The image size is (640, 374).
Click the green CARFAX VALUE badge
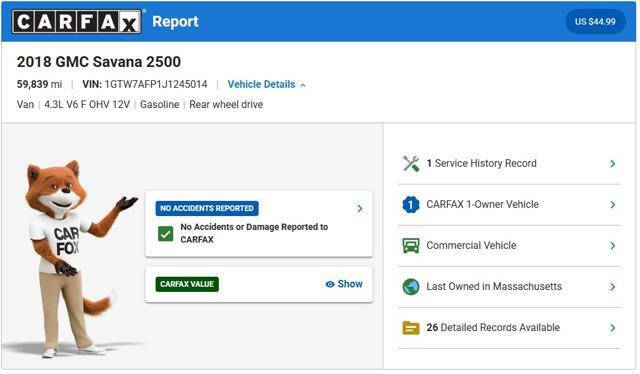pyautogui.click(x=187, y=284)
